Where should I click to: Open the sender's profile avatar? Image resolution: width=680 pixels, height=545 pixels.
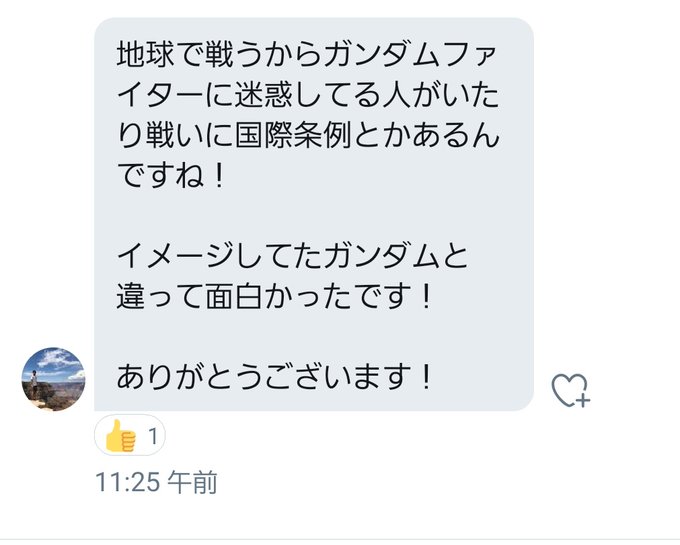pos(53,379)
